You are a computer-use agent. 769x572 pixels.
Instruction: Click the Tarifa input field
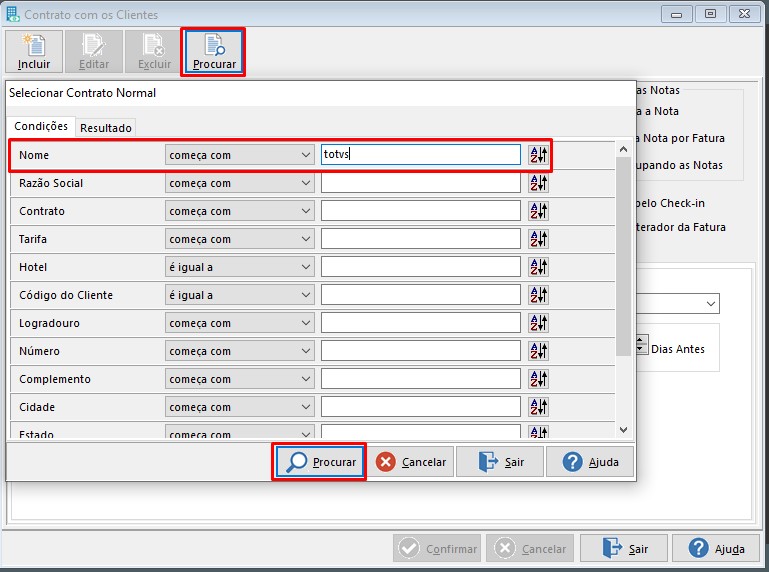pyautogui.click(x=421, y=239)
